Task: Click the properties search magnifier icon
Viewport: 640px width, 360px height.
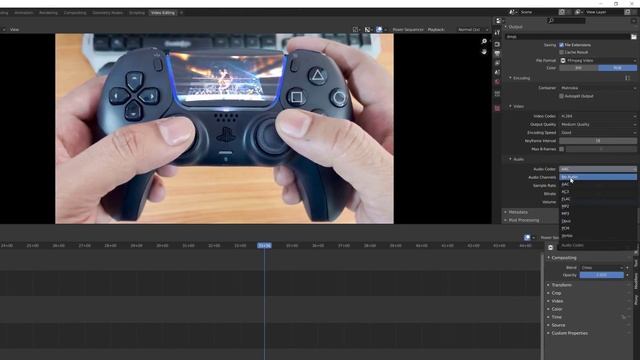Action: [x=551, y=20]
